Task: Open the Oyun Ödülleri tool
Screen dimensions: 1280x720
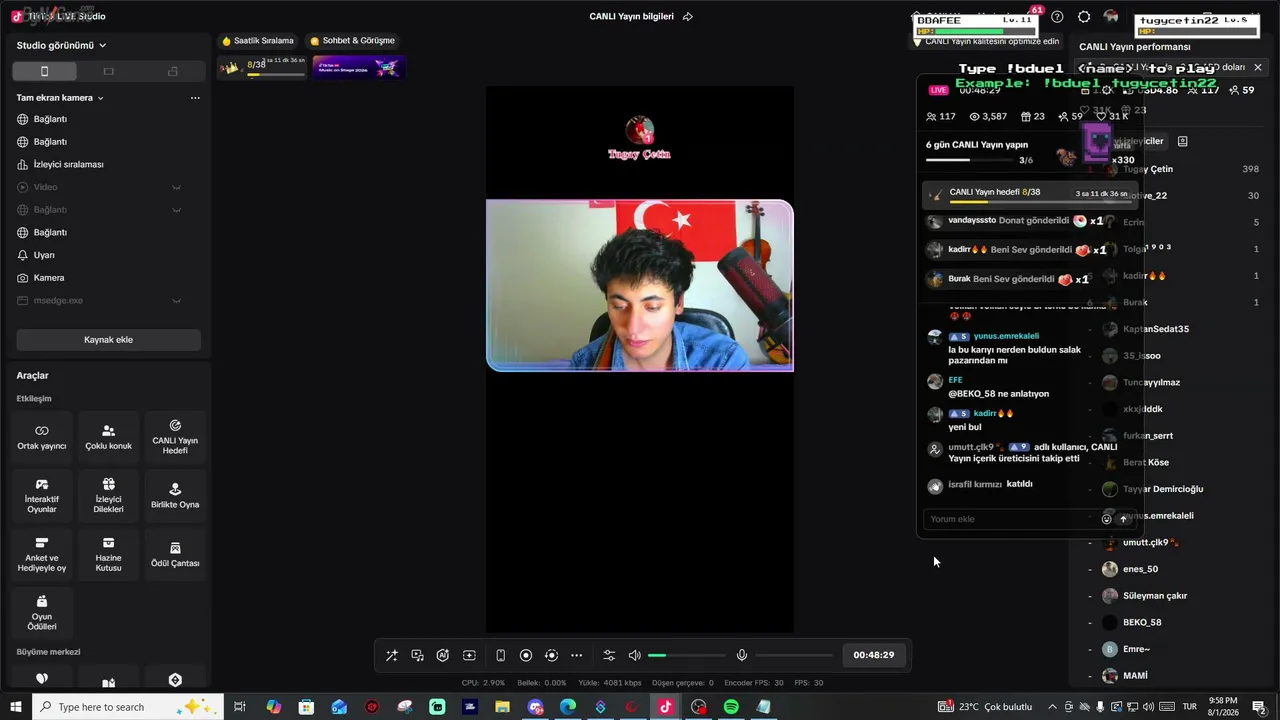Action: pos(42,613)
